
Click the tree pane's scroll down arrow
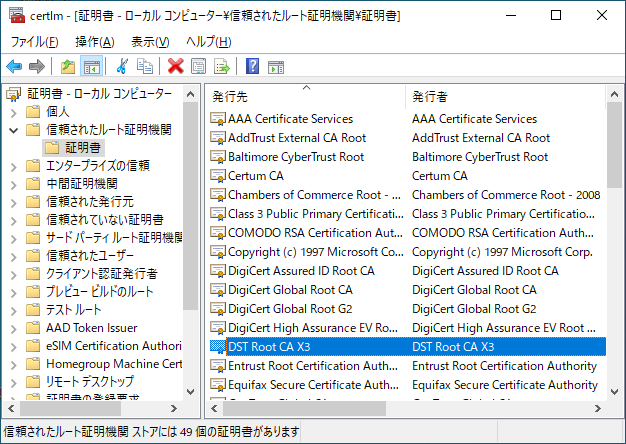tap(191, 391)
